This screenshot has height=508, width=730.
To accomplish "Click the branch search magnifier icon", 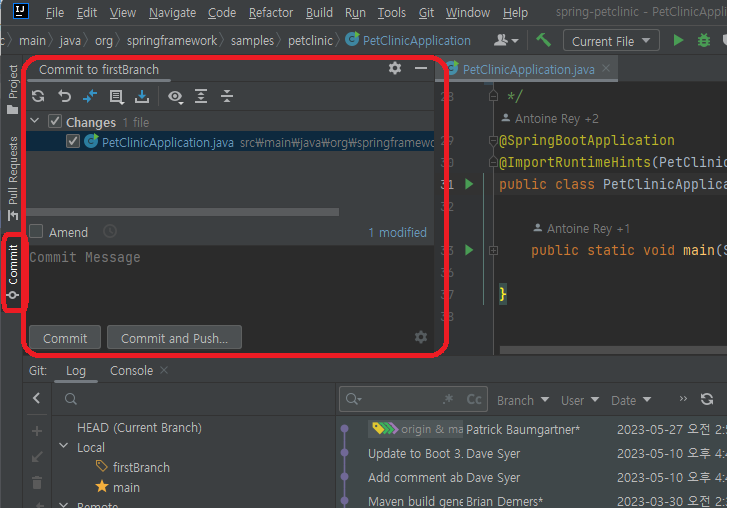I will (71, 399).
